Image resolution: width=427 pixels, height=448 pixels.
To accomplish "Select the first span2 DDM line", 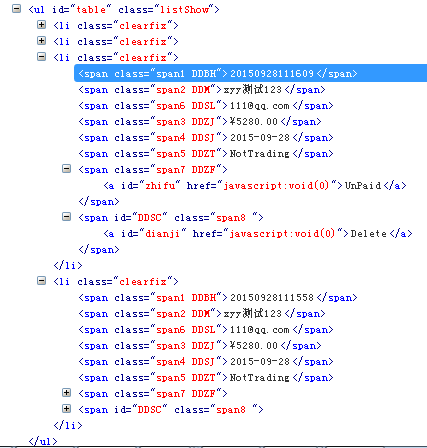I will pyautogui.click(x=202, y=89).
